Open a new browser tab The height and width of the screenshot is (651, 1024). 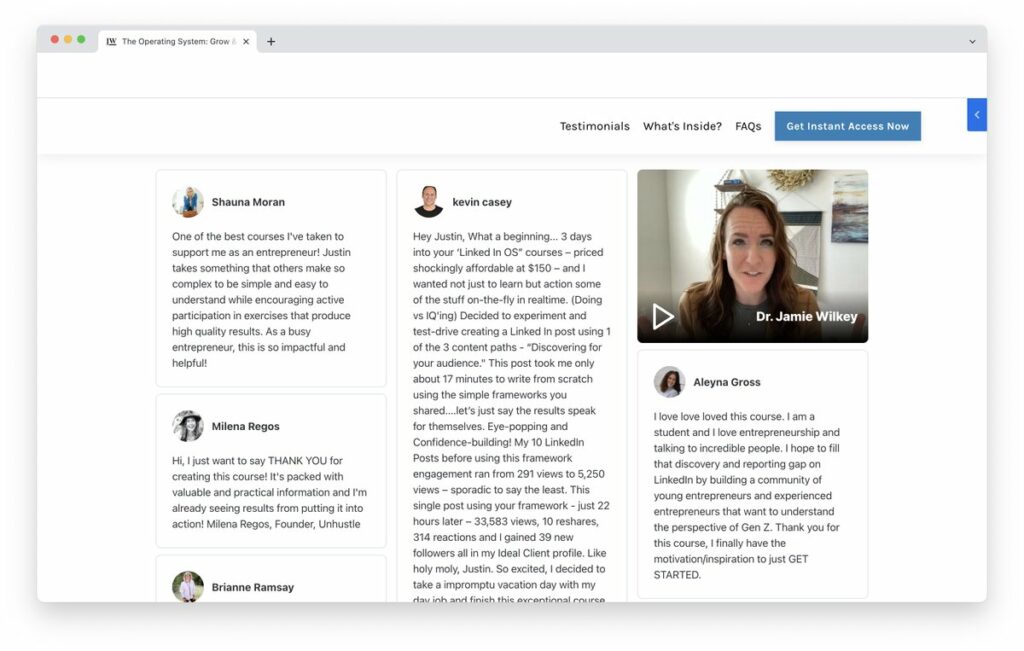coord(271,42)
